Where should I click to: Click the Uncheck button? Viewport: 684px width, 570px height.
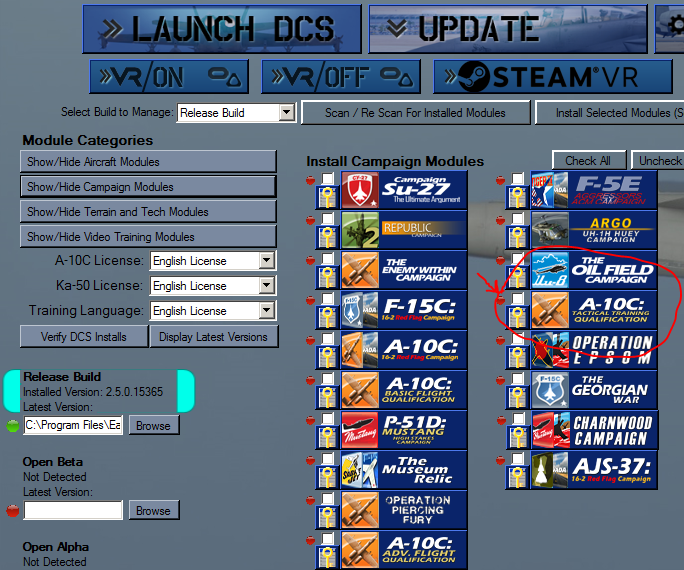(658, 160)
